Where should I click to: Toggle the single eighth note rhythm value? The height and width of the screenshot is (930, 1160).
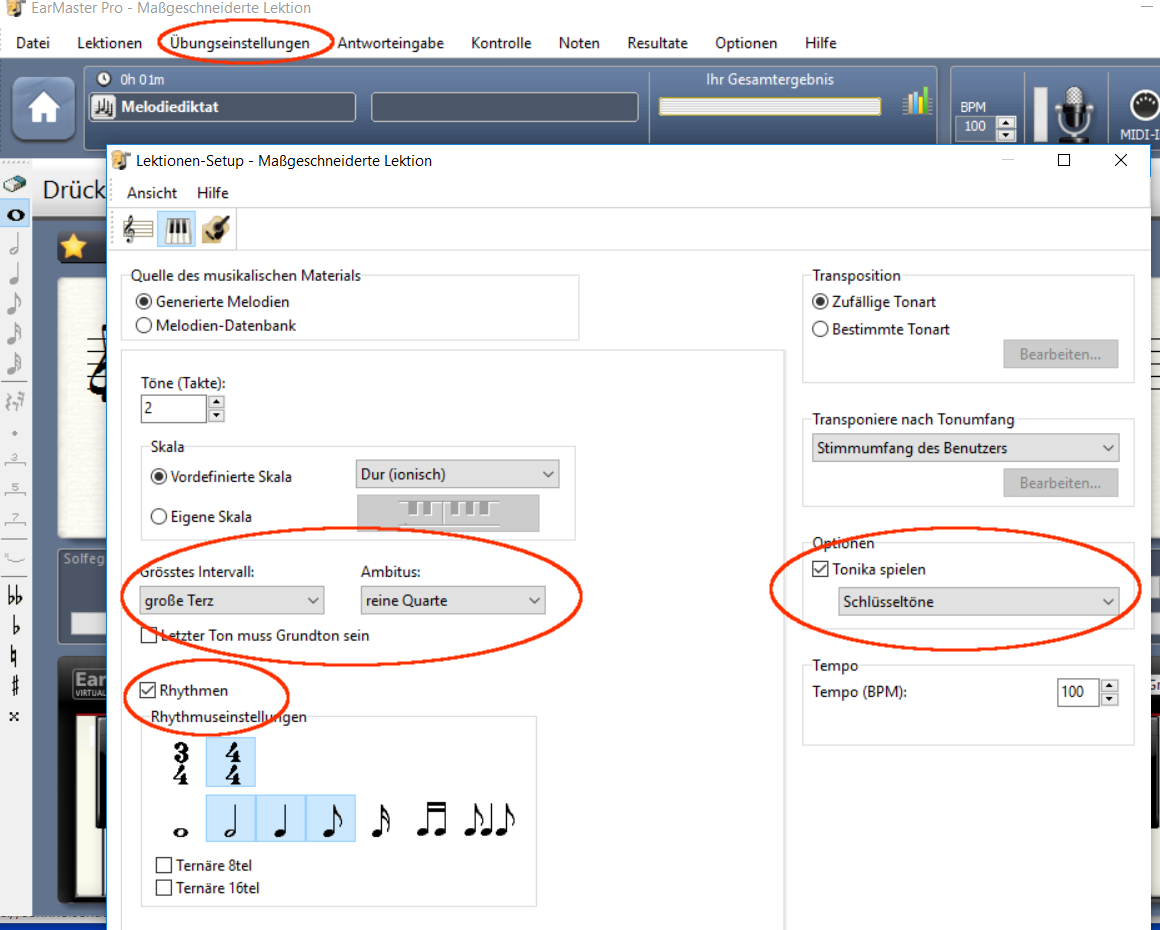click(x=331, y=819)
